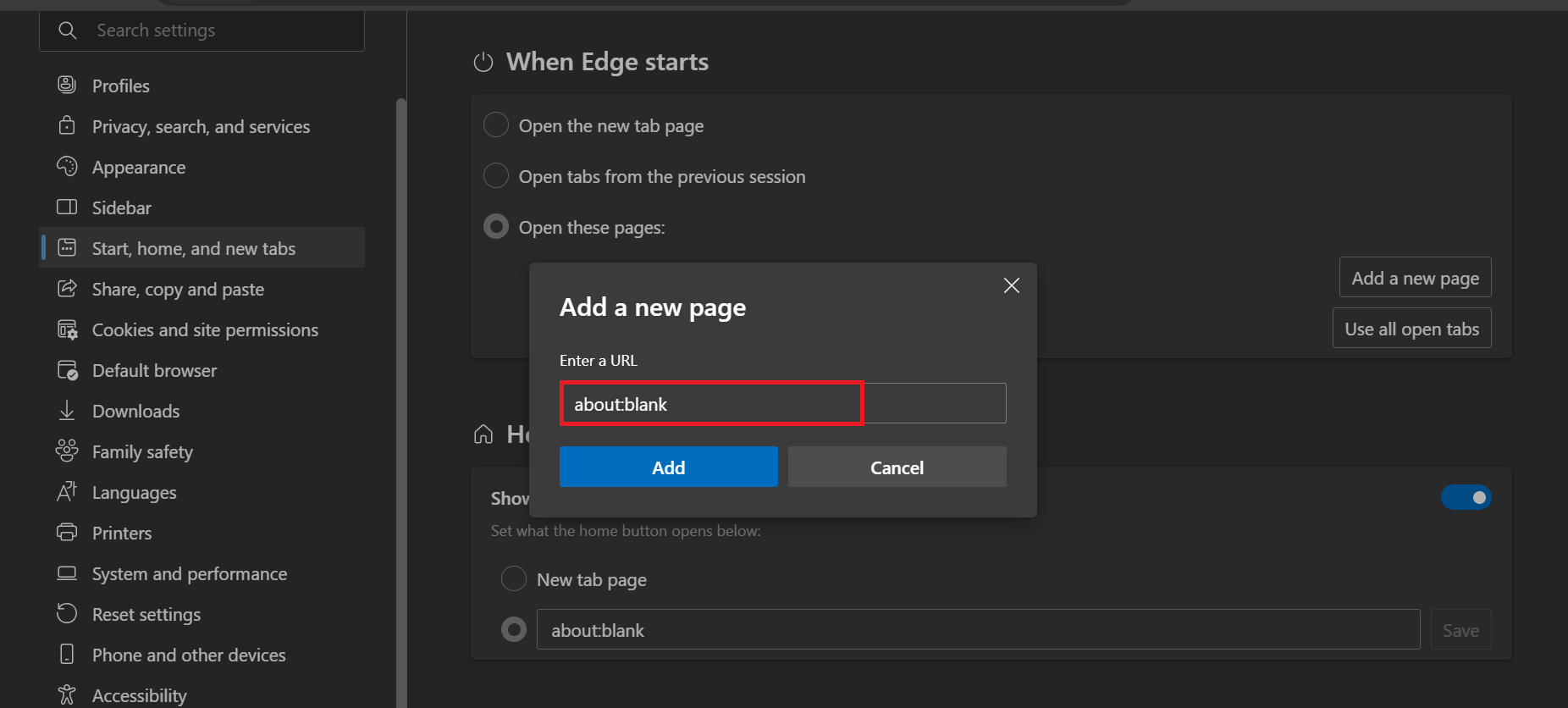Click the Share, copy and paste icon
The height and width of the screenshot is (708, 1568).
tap(67, 288)
